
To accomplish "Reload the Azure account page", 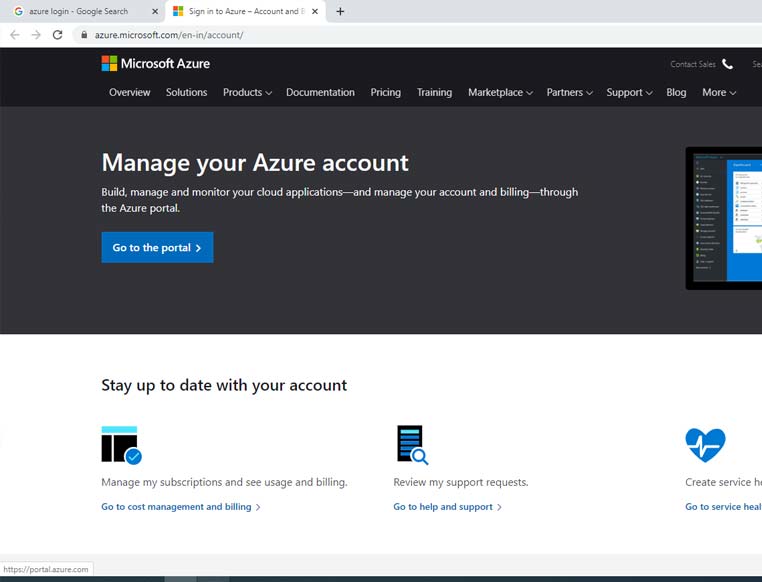I will pos(57,35).
